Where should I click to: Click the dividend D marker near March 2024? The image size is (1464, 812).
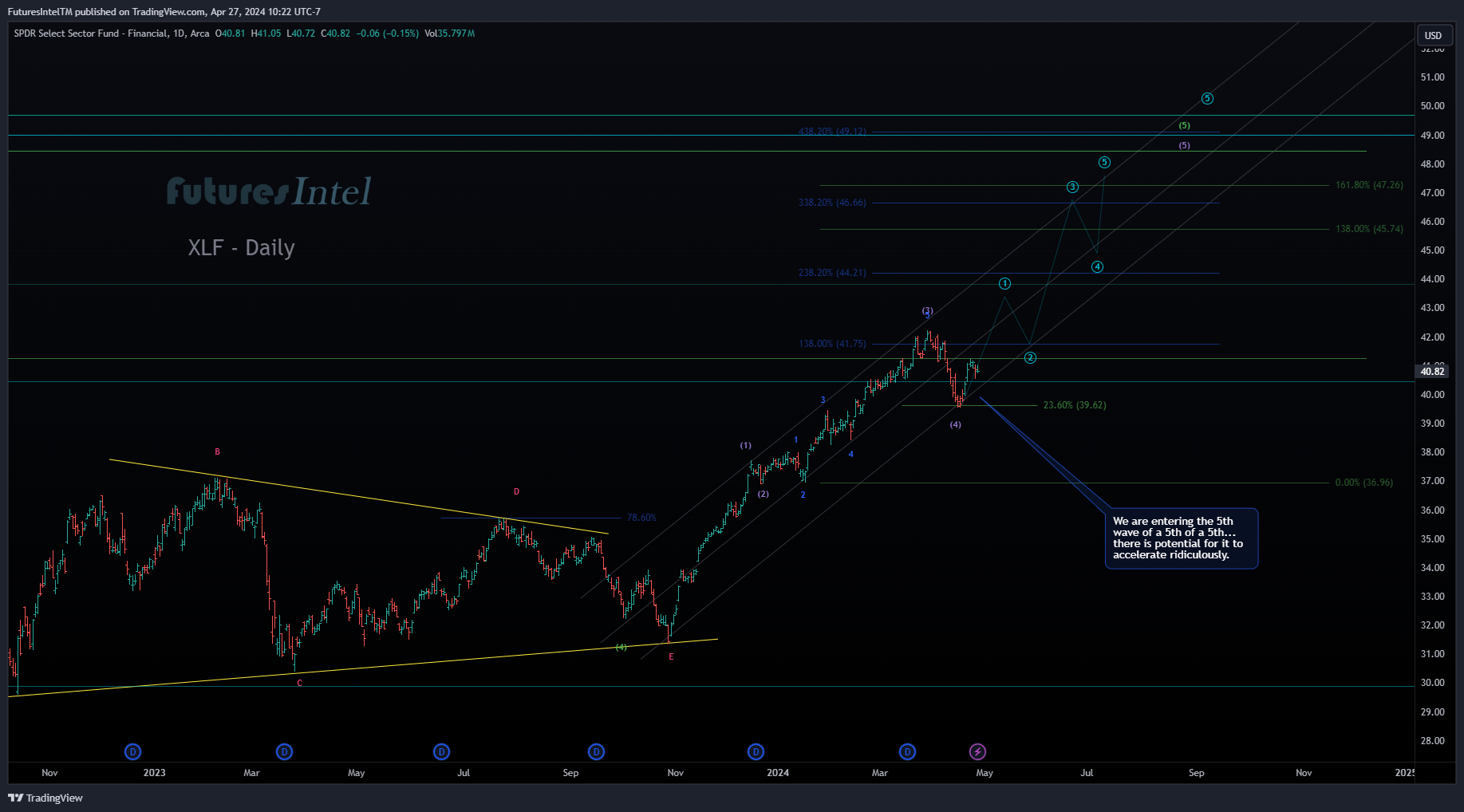coord(907,751)
